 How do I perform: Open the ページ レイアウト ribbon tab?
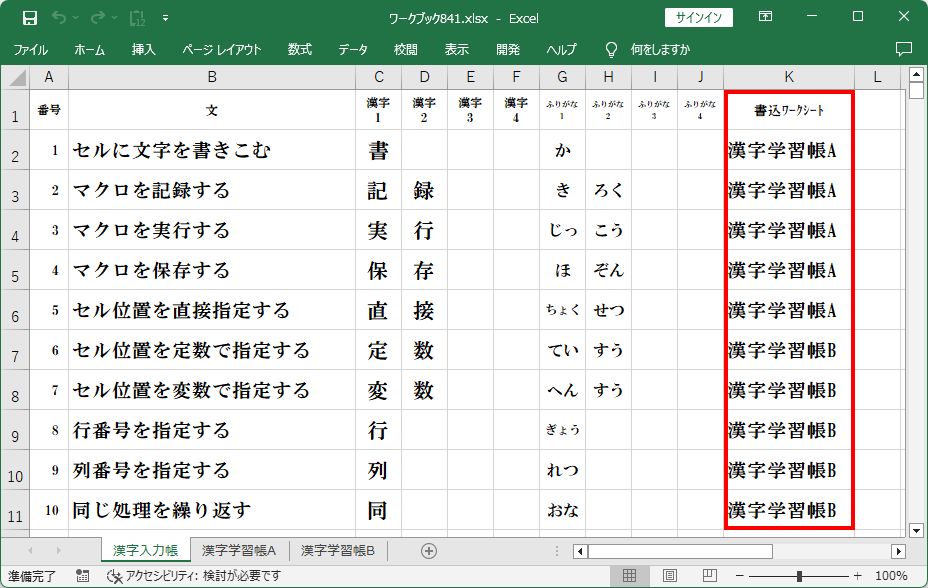[x=221, y=50]
